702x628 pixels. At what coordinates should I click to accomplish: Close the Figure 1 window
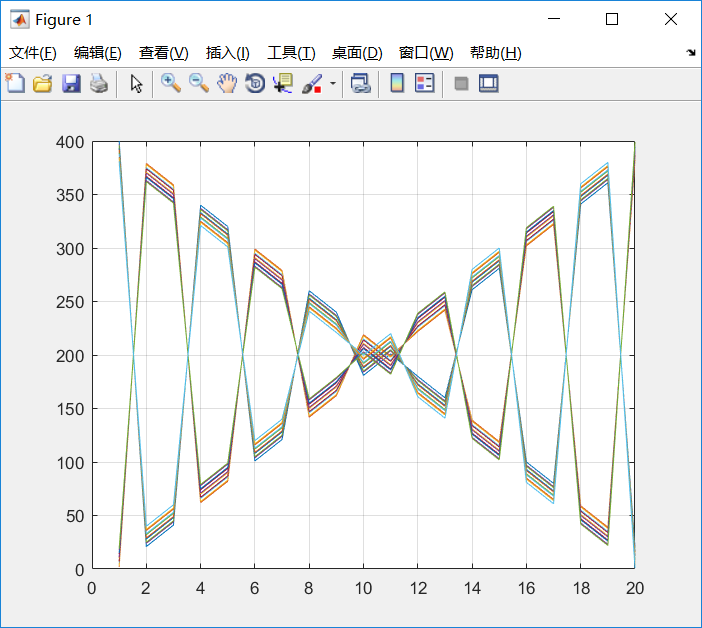click(671, 19)
